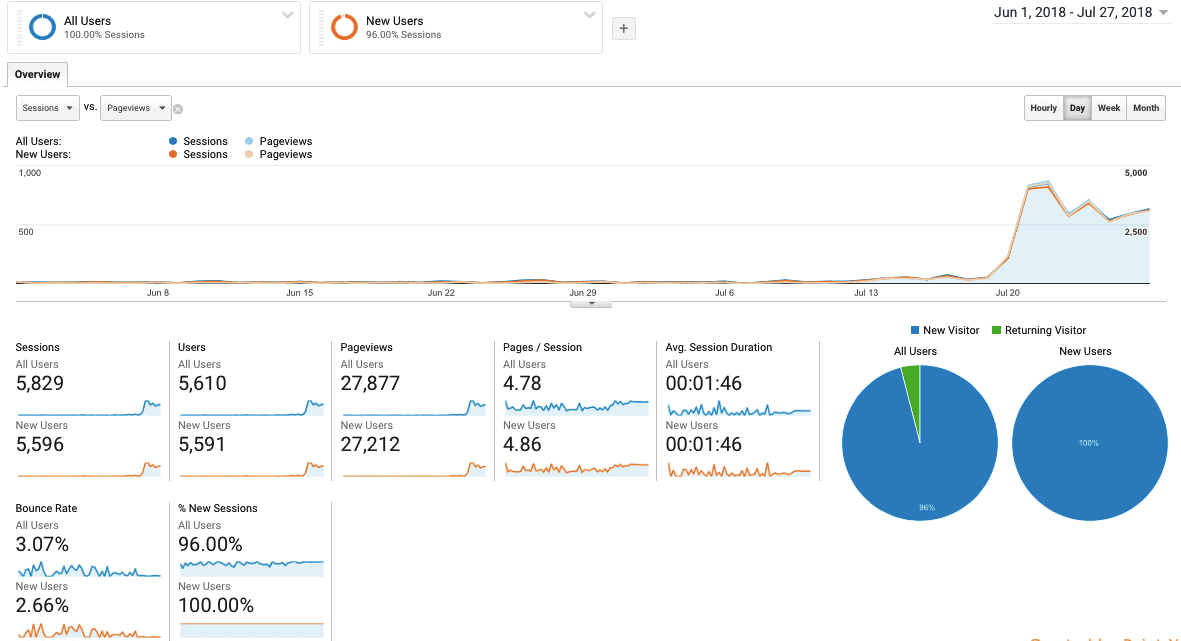Switch the graph to Hourly view

(x=1043, y=108)
